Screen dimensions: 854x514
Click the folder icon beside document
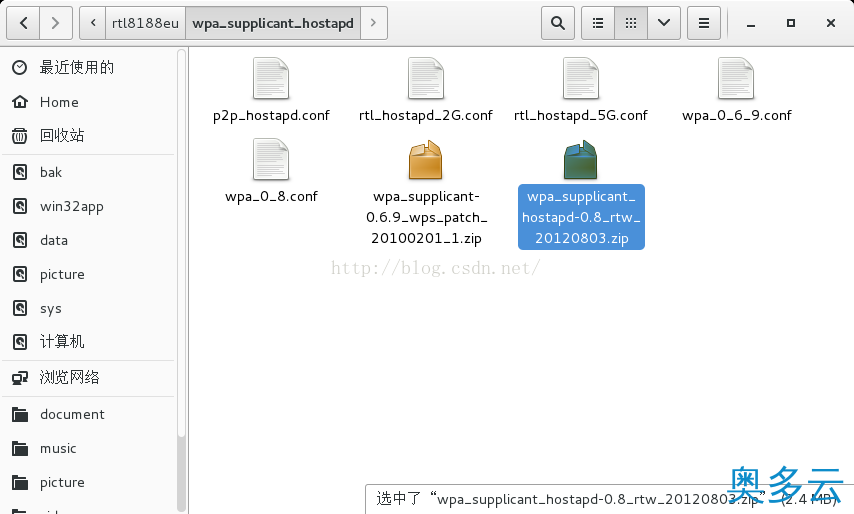[20, 414]
